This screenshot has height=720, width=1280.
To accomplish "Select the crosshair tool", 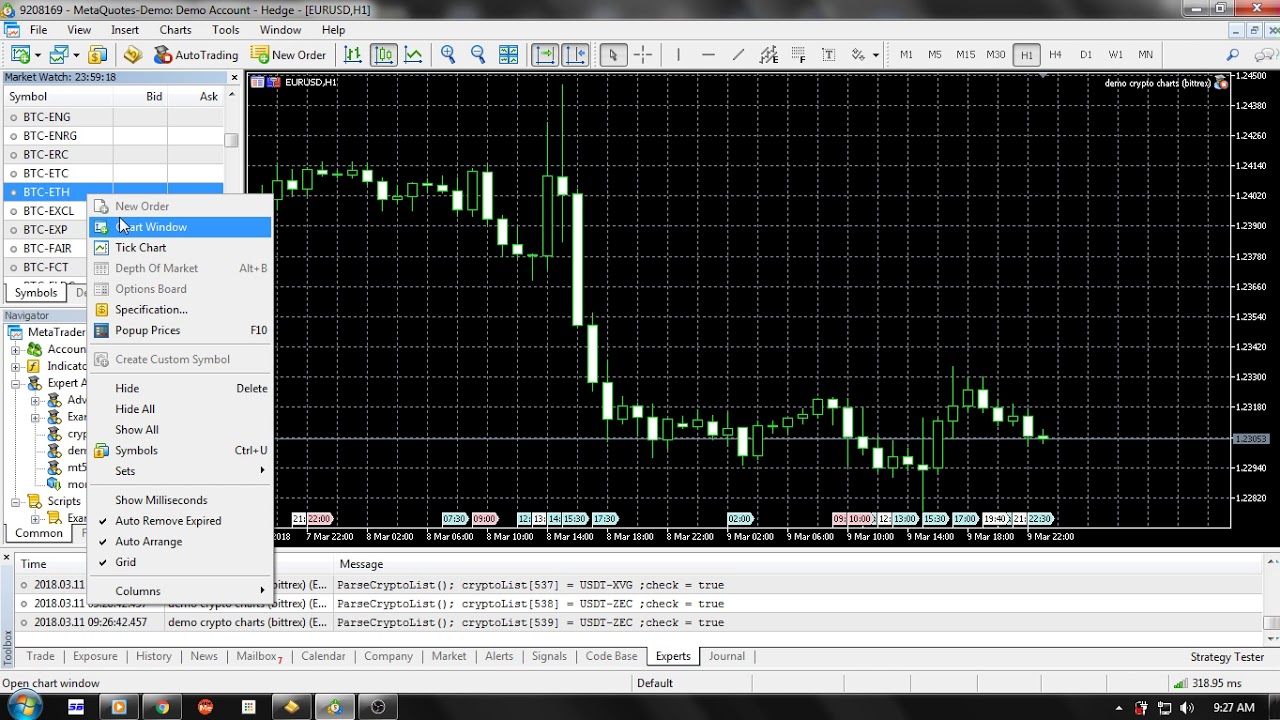I will pos(643,55).
